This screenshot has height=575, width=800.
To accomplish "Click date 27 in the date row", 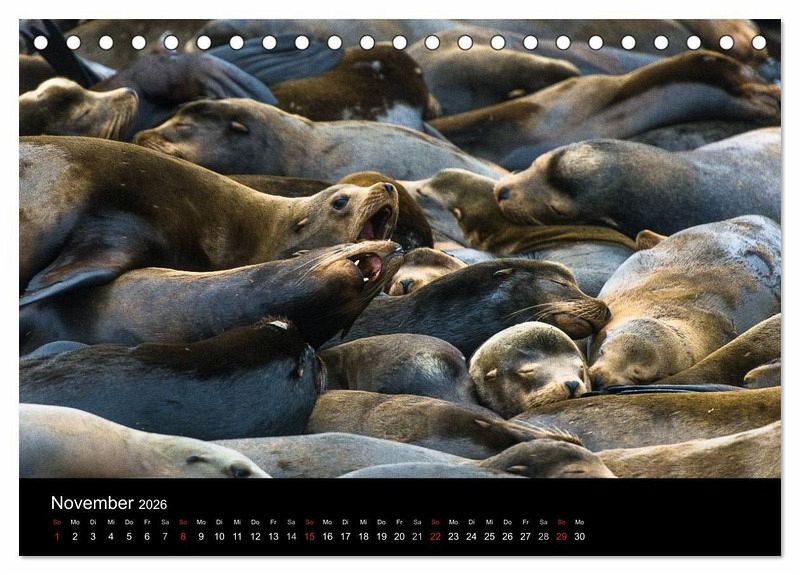I will point(525,537).
